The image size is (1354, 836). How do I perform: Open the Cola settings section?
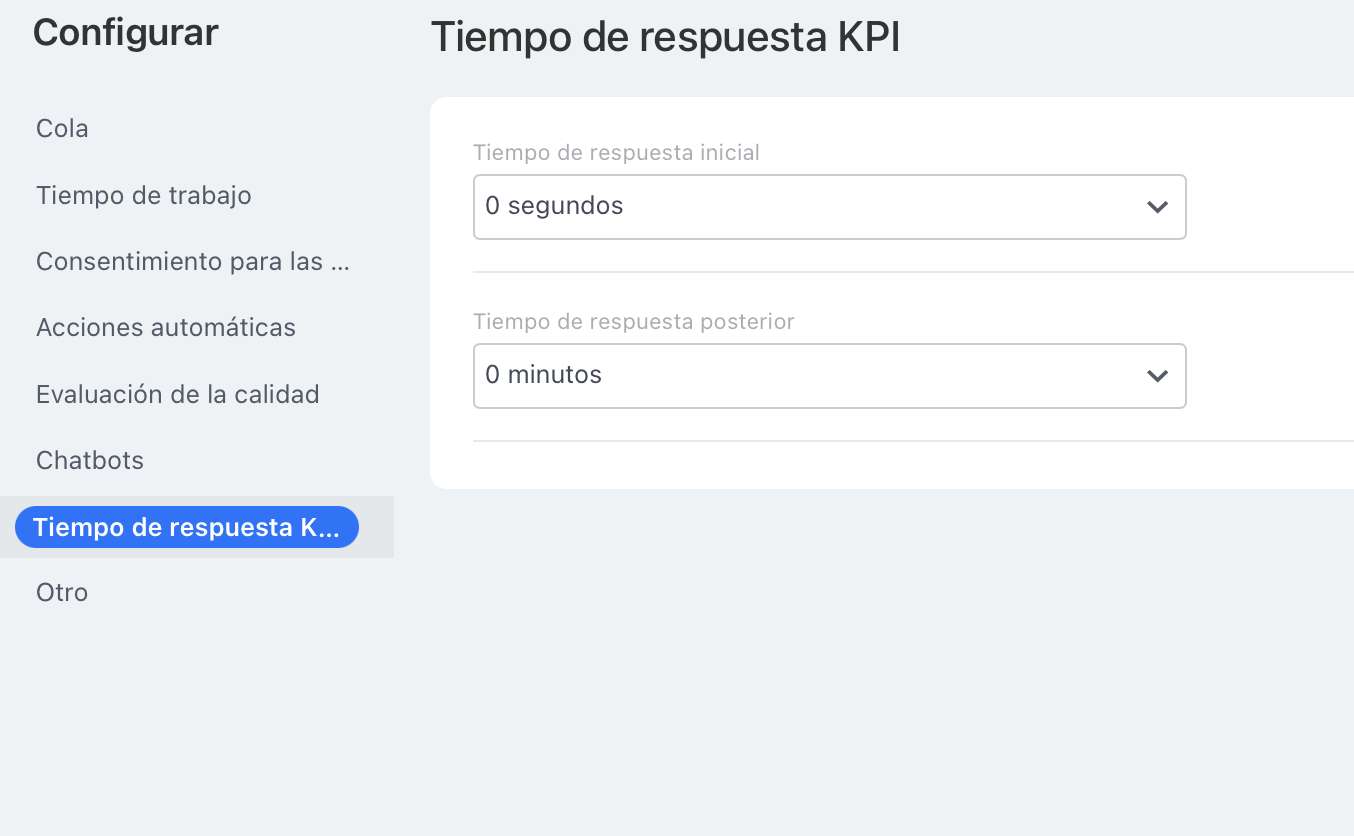(62, 129)
